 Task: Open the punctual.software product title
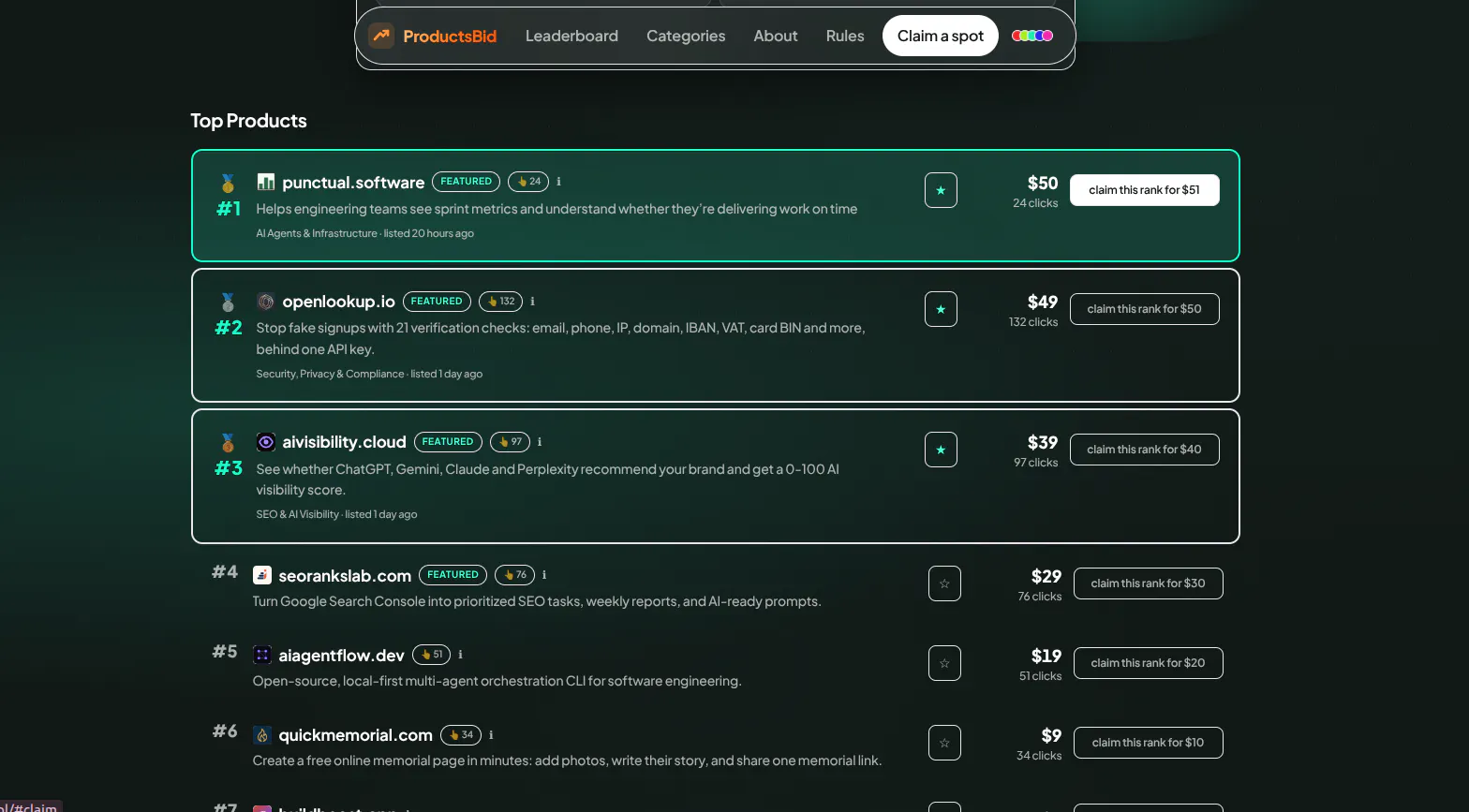353,183
